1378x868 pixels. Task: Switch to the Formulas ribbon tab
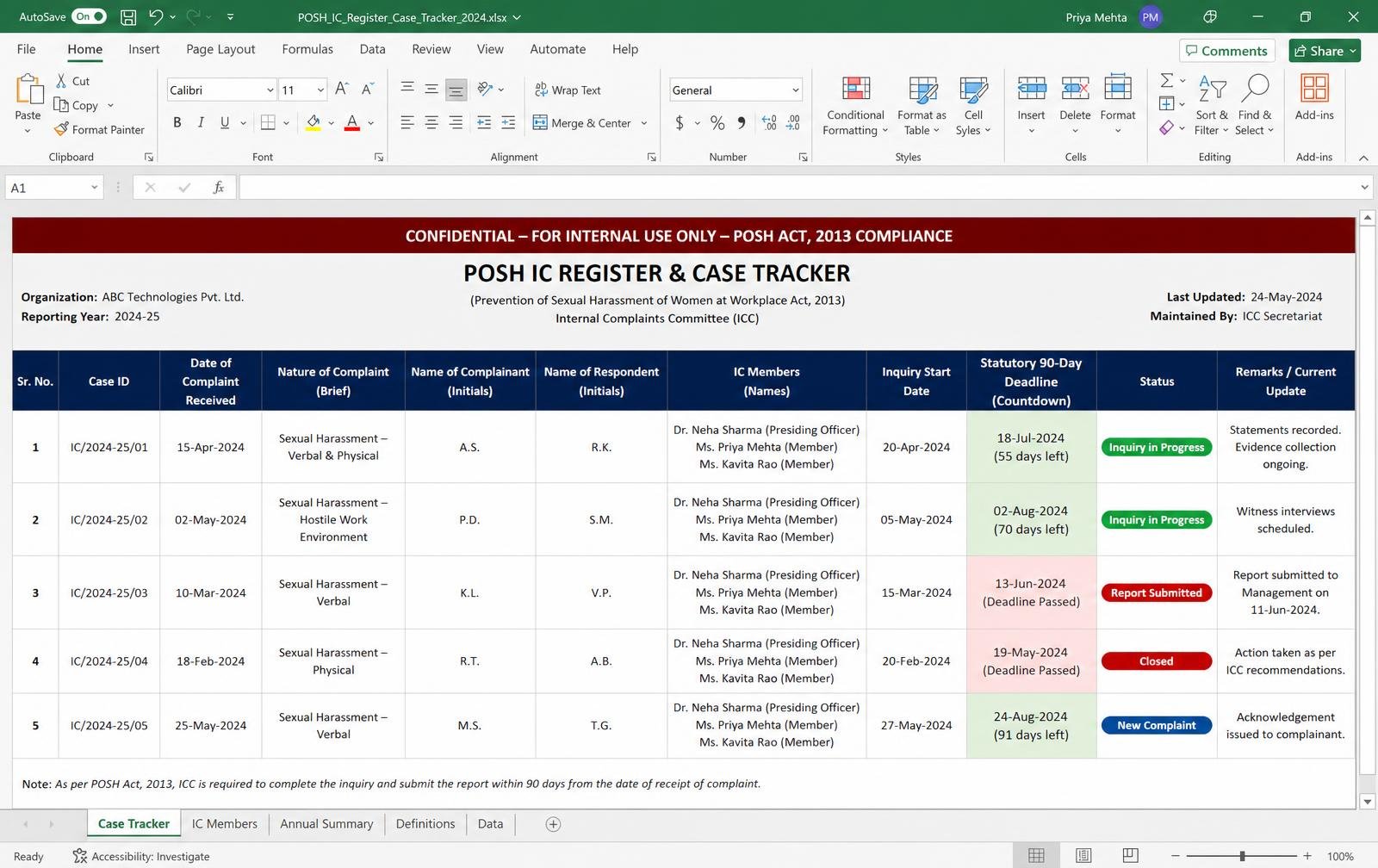click(x=307, y=49)
